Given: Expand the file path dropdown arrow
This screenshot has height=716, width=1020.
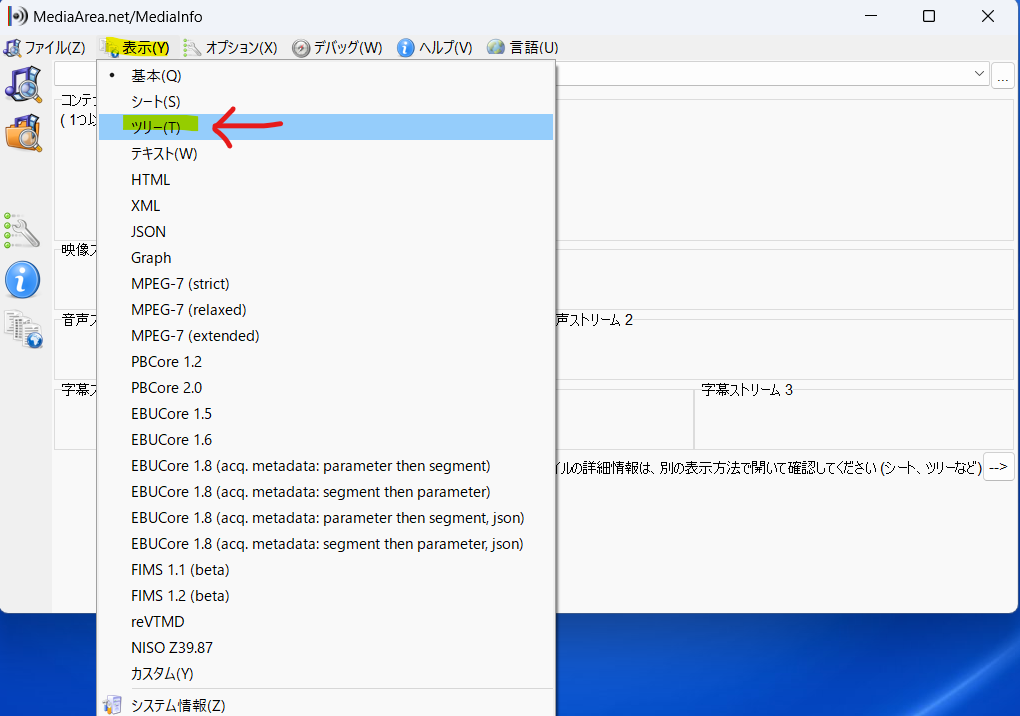Looking at the screenshot, I should click(x=979, y=74).
